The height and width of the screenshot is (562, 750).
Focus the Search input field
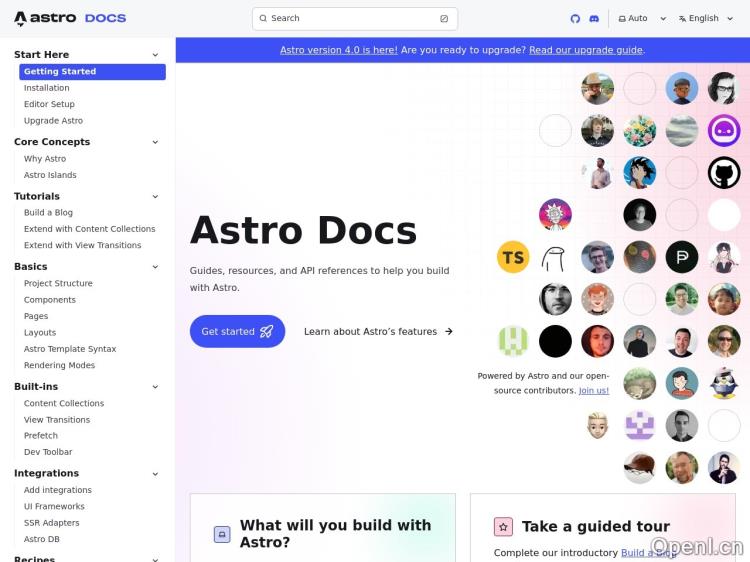pos(354,19)
